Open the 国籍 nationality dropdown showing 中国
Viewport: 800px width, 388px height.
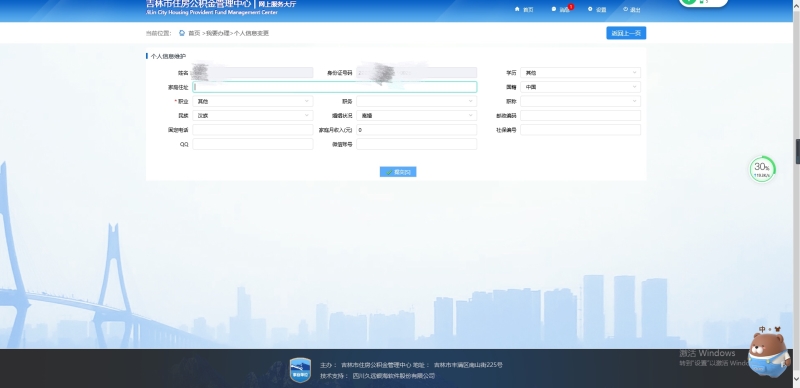click(x=580, y=87)
